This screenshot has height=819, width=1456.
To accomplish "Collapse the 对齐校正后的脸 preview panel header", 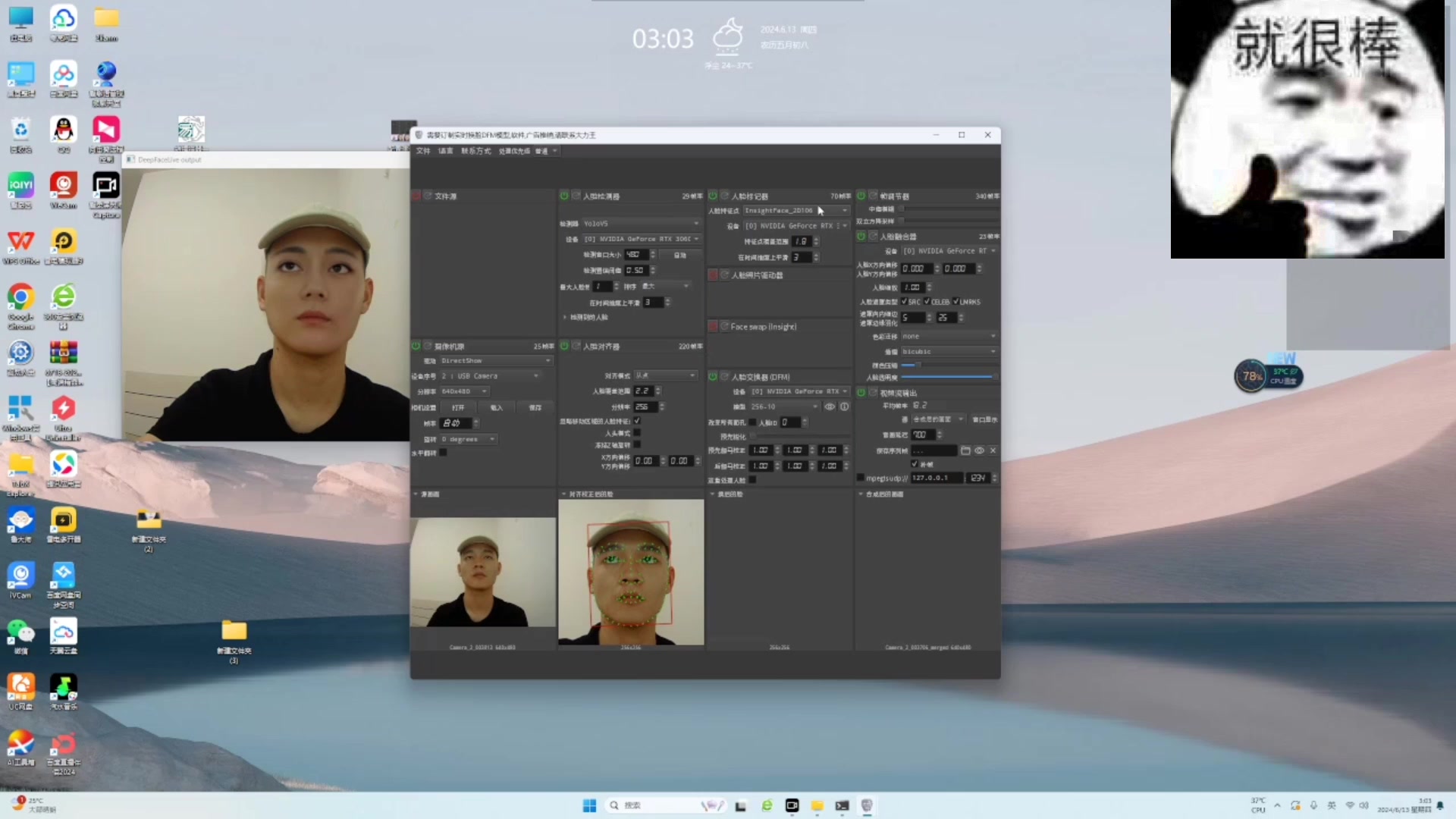I will pos(588,494).
